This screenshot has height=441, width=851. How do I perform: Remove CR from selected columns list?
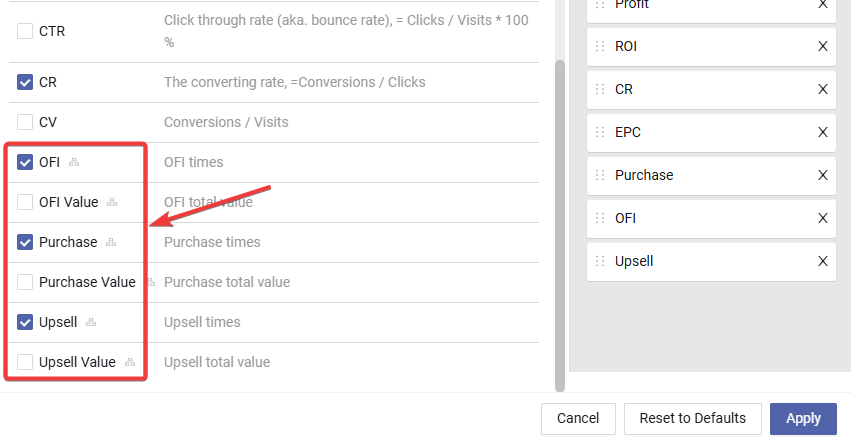(823, 90)
